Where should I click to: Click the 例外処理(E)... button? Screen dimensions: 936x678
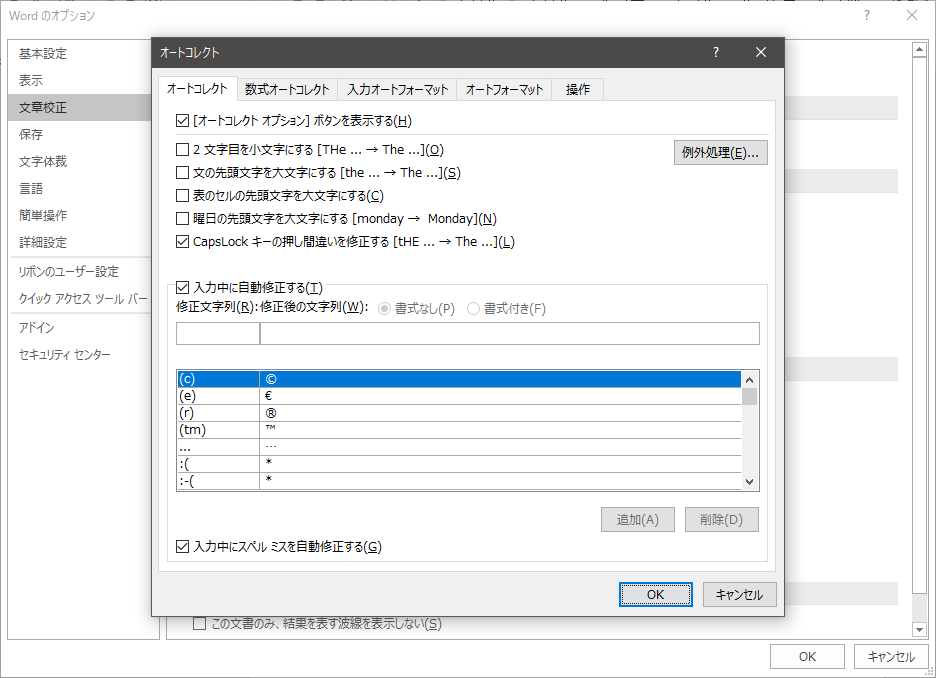pyautogui.click(x=721, y=153)
